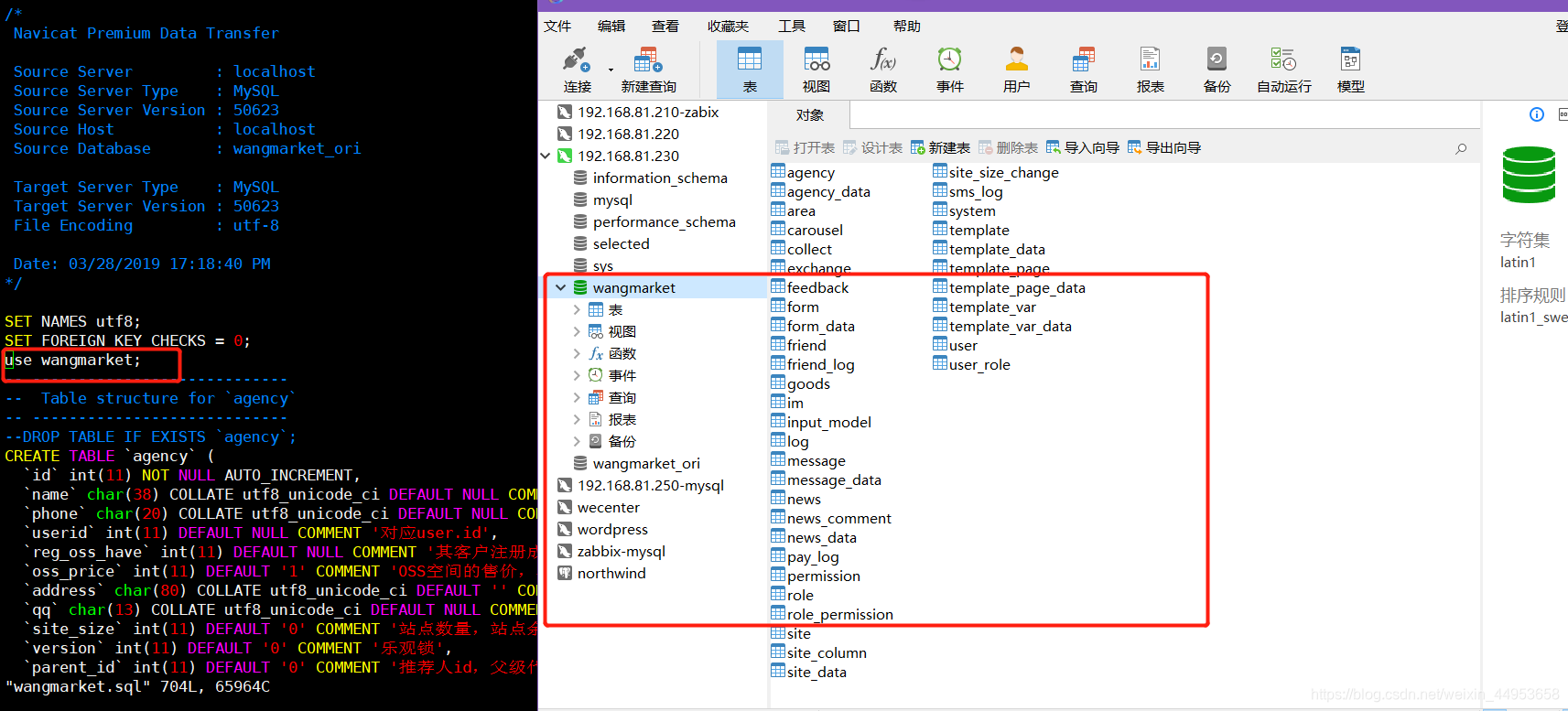Image resolution: width=1568 pixels, height=711 pixels.
Task: Open the 视图 (View) toolbar icon
Action: (816, 70)
